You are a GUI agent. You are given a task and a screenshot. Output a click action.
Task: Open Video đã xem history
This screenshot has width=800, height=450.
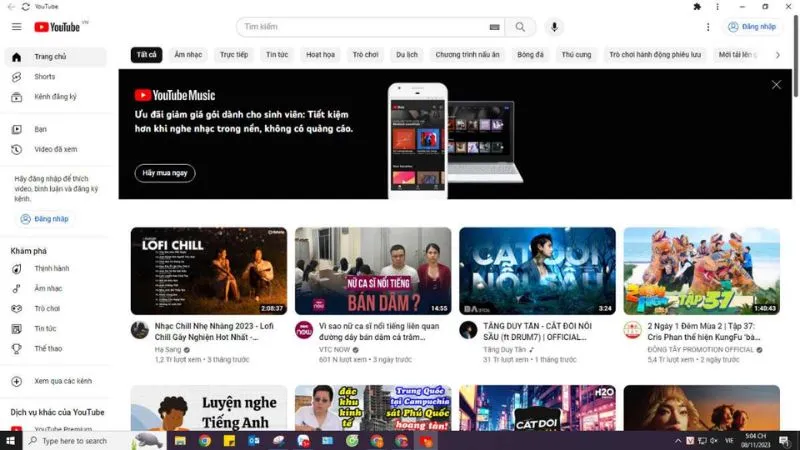pyautogui.click(x=56, y=149)
